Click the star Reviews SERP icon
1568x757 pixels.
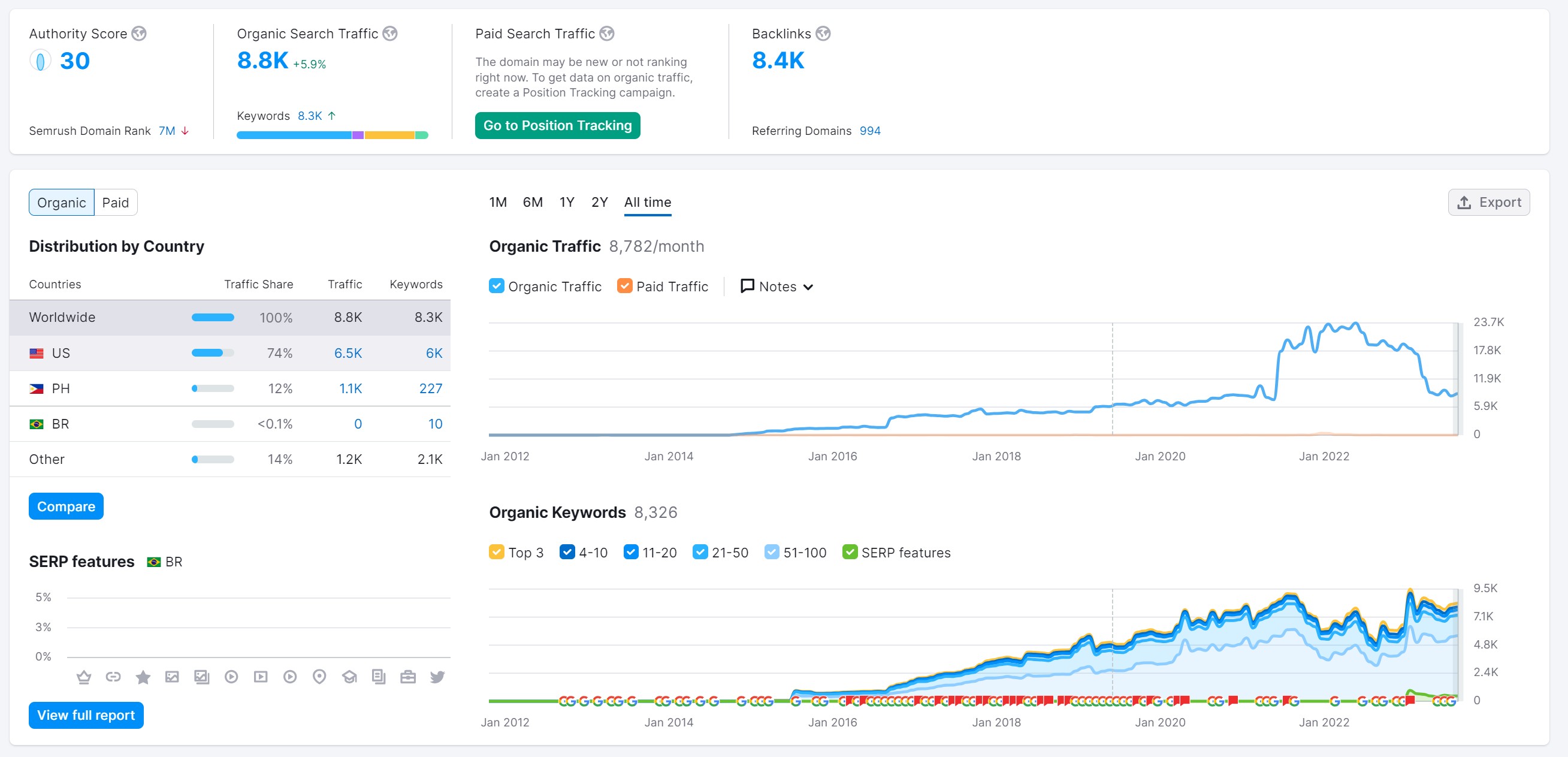(x=143, y=677)
